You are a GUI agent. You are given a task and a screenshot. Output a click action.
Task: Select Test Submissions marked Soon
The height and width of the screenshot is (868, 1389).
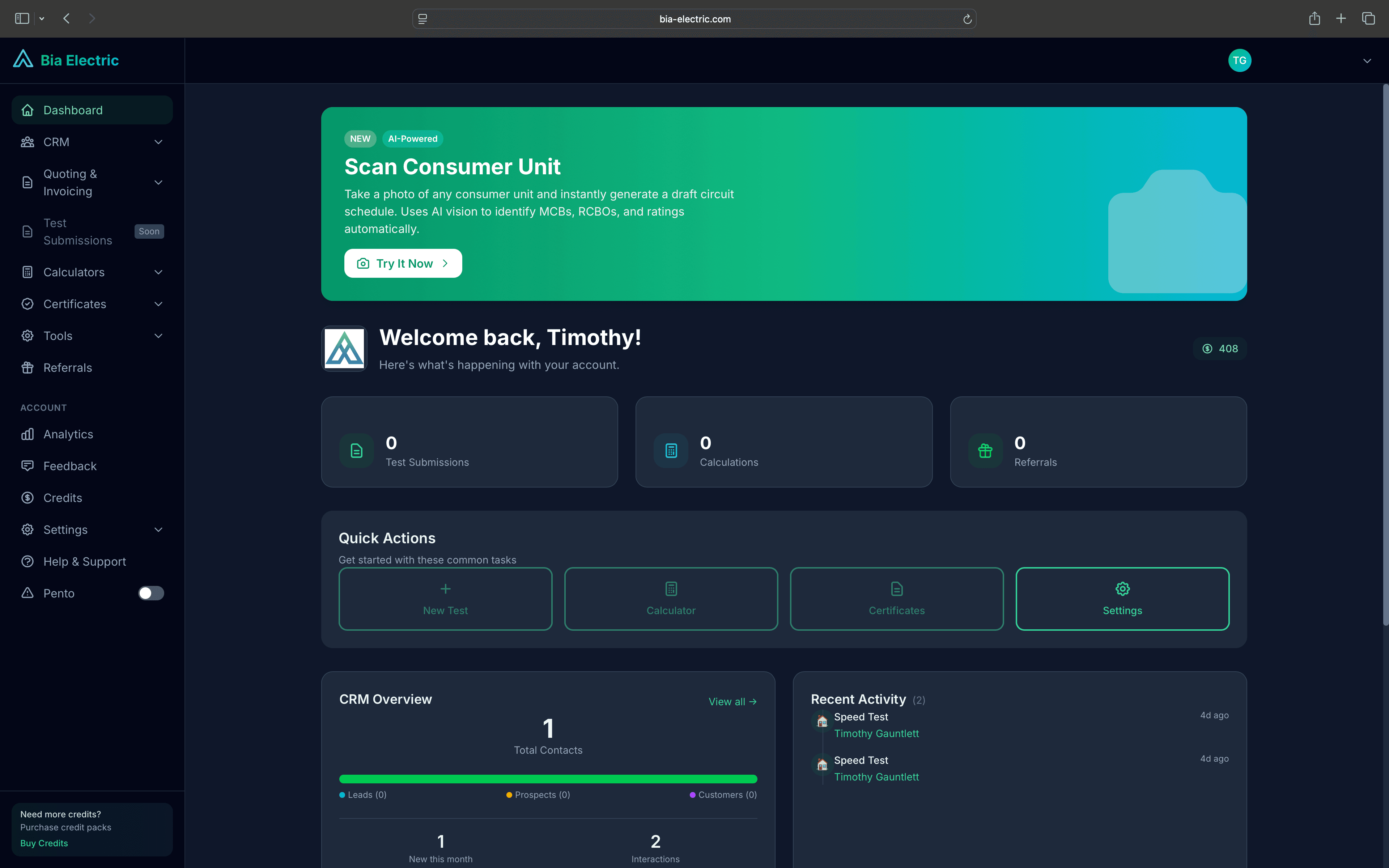pyautogui.click(x=78, y=231)
